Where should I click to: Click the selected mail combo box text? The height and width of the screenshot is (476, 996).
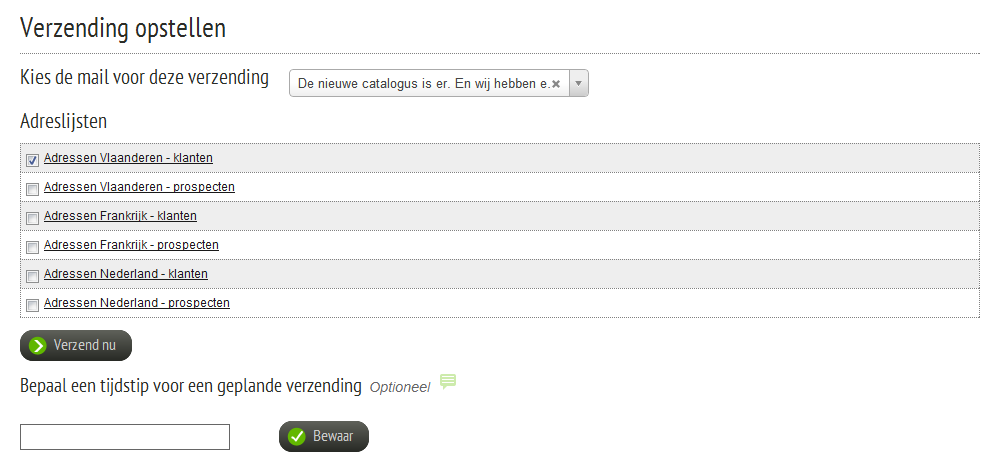(424, 84)
